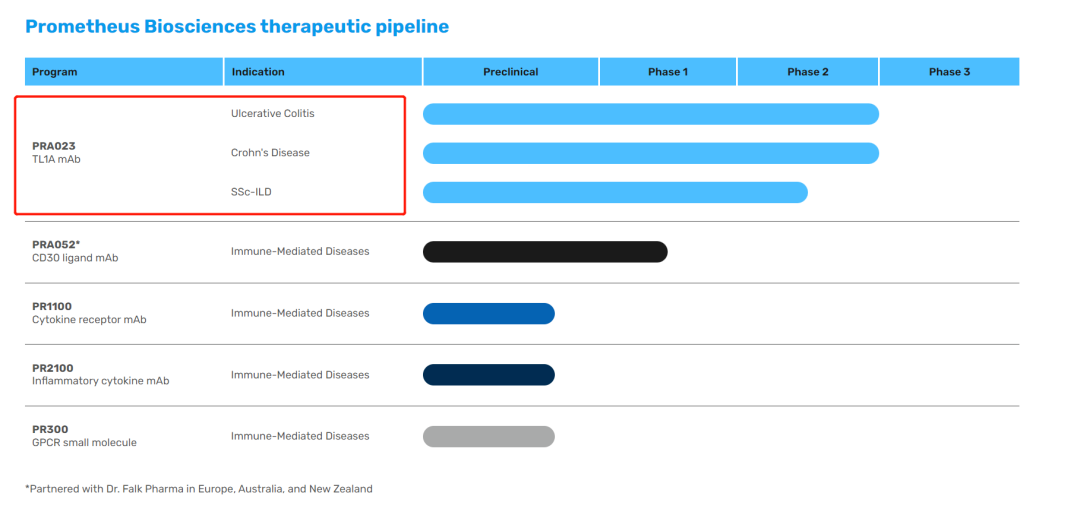Click the PR2100 dark navy progress bar
Image resolution: width=1080 pixels, height=515 pixels.
488,375
